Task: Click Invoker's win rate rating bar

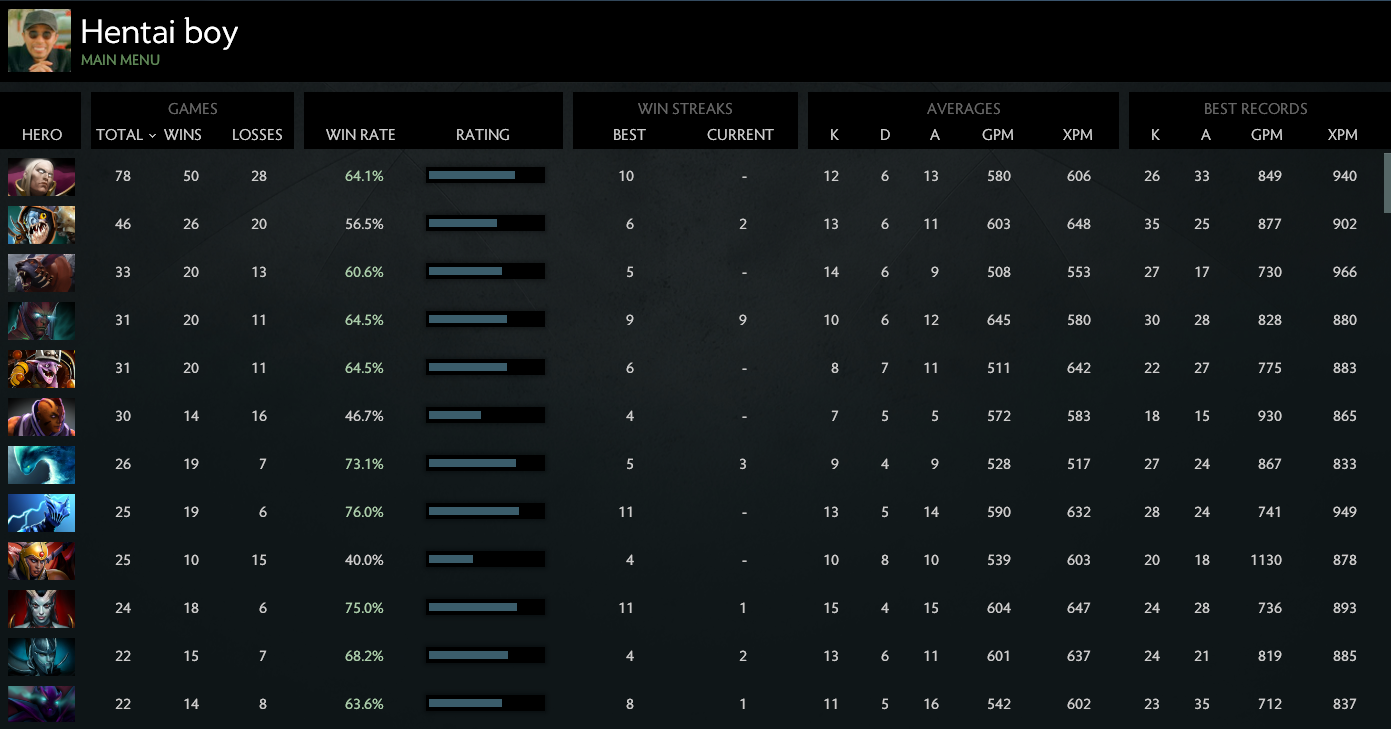Action: (485, 174)
